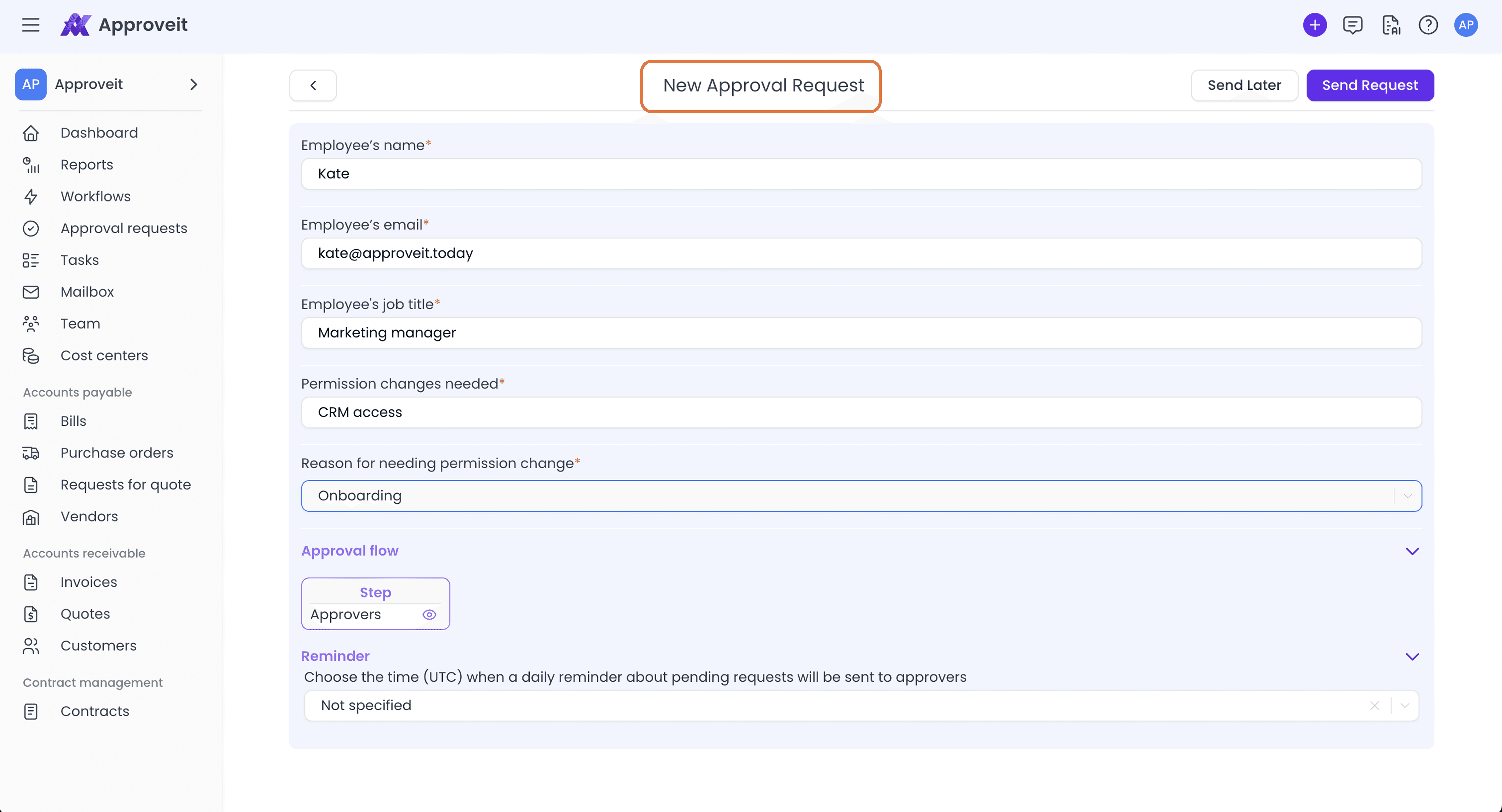This screenshot has height=812, width=1502.
Task: Navigate to Mailbox in the sidebar
Action: (87, 292)
